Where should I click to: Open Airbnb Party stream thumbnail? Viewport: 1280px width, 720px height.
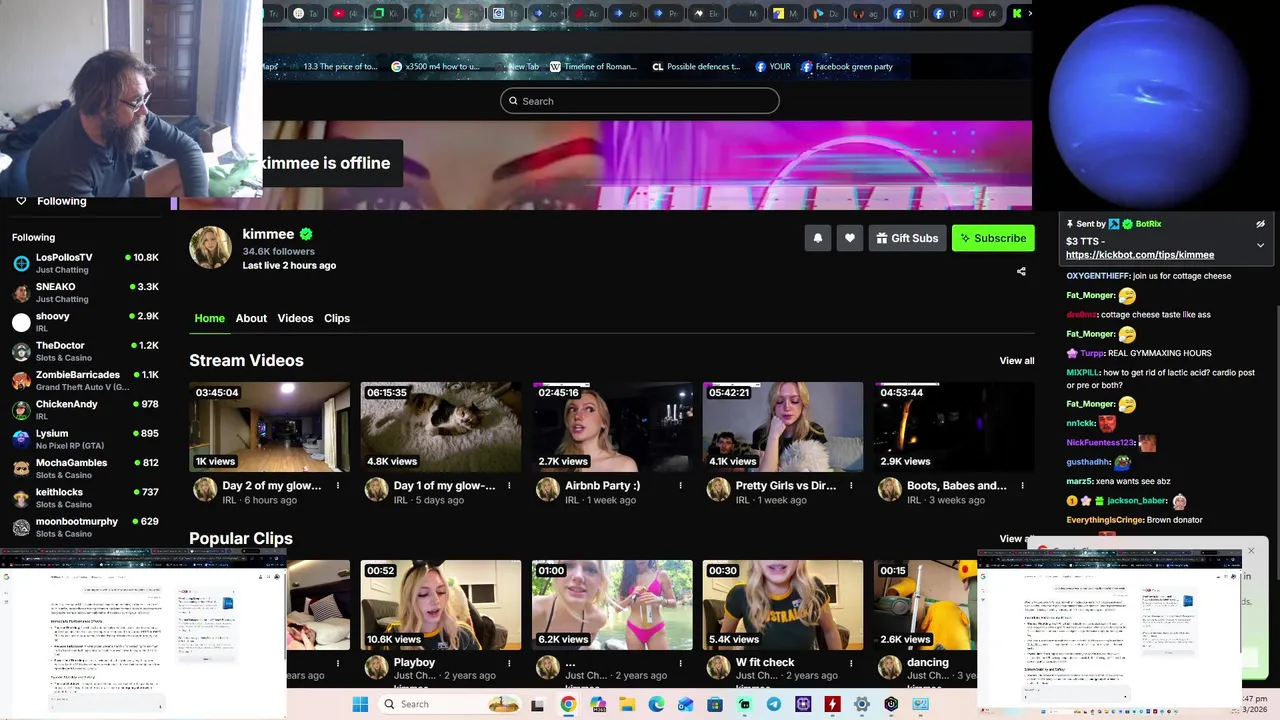[x=612, y=427]
